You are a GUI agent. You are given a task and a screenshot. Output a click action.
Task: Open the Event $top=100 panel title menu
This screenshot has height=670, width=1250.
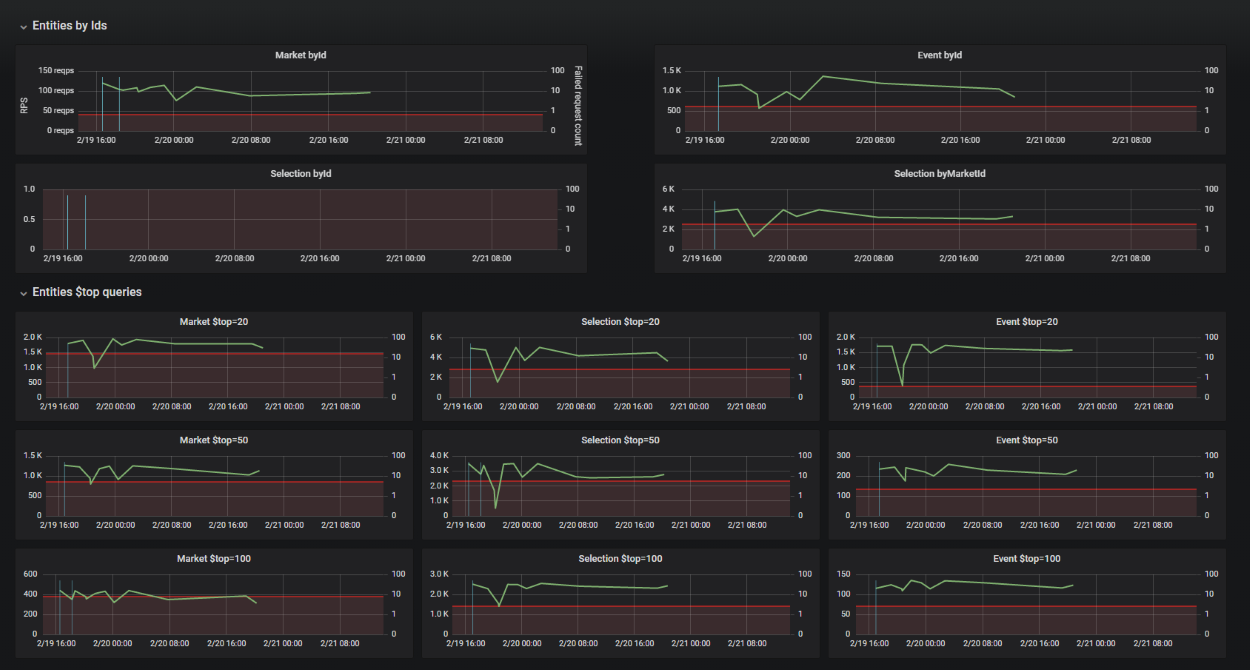click(x=1027, y=559)
